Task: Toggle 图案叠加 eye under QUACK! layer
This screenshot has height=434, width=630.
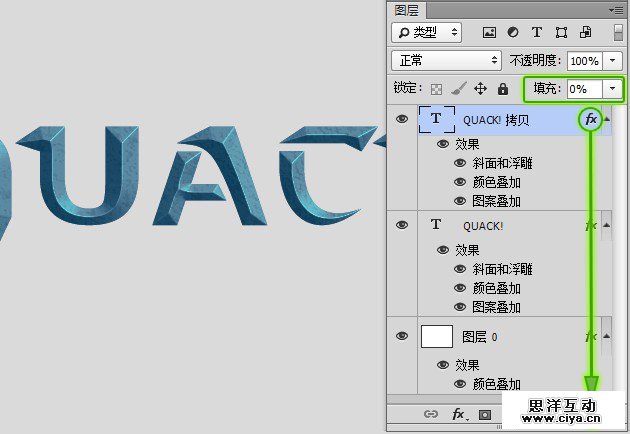Action: (460, 307)
